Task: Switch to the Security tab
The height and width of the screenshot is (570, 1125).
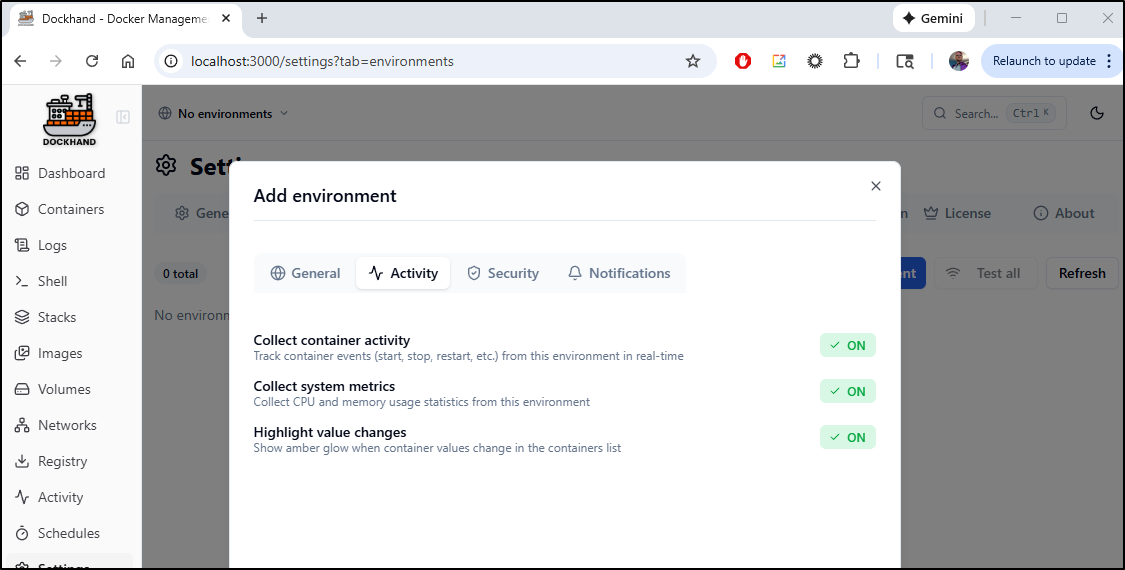Action: click(502, 273)
